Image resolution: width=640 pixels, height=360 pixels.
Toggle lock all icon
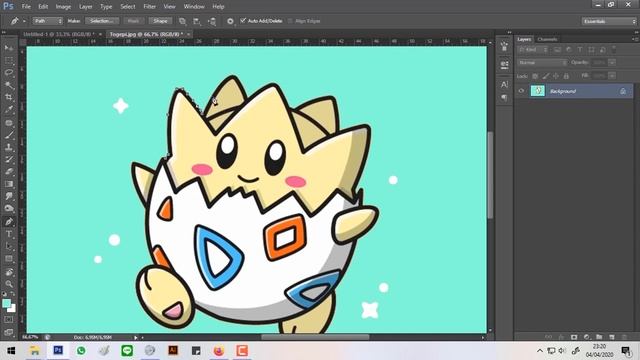[x=566, y=76]
